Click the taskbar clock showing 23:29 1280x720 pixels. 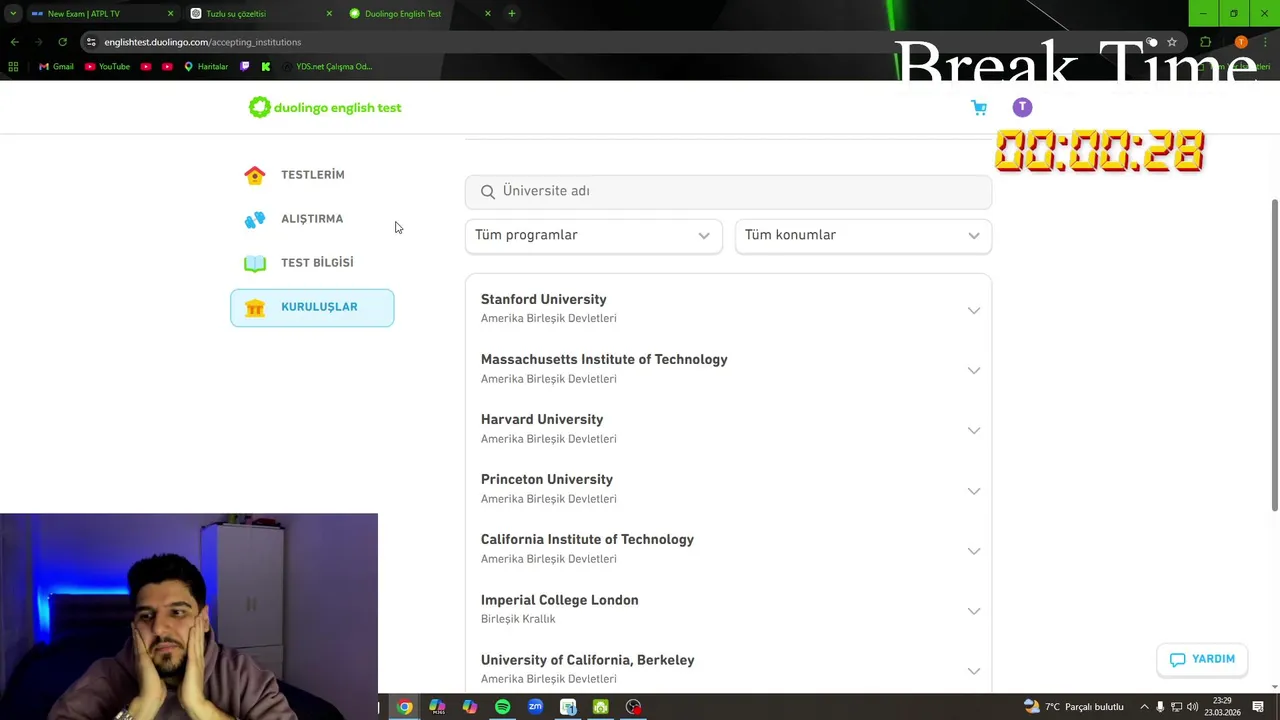click(x=1222, y=707)
